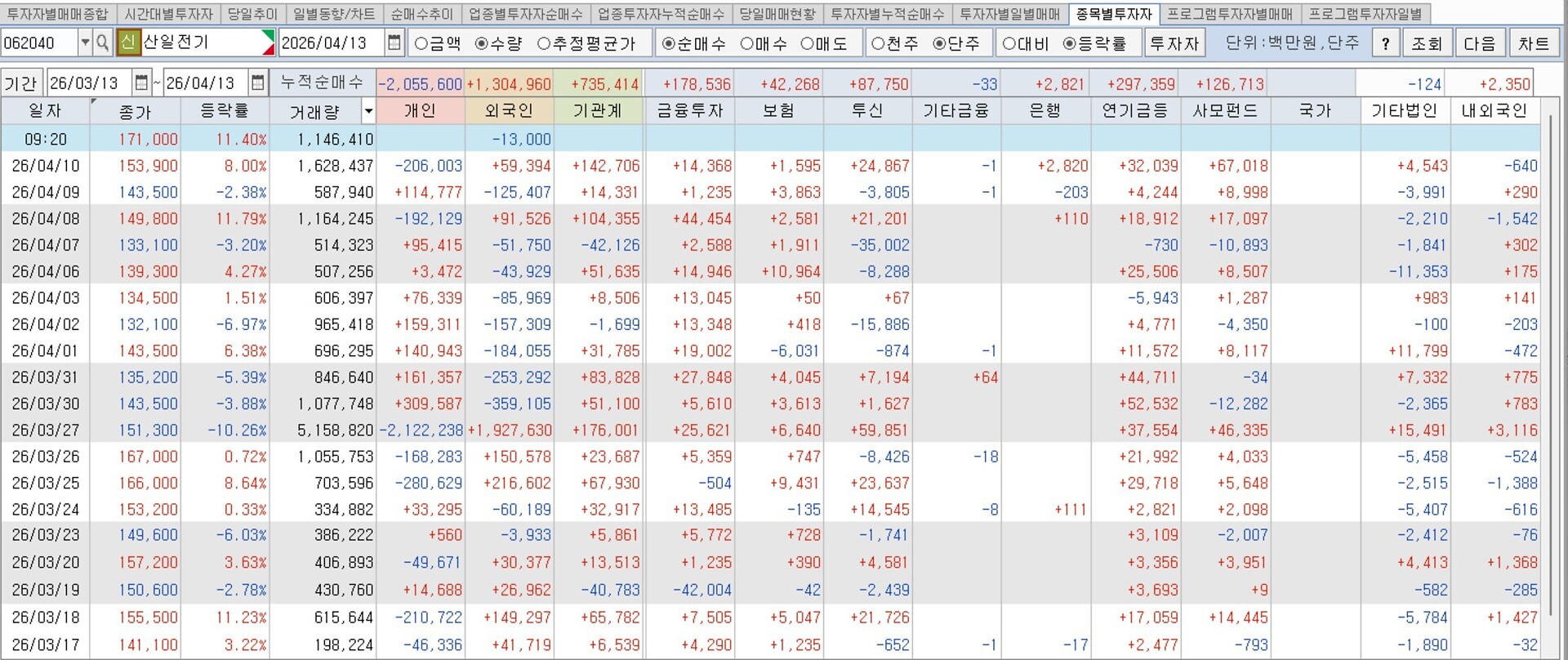Switch to the 순매수추이 tab

[422, 14]
